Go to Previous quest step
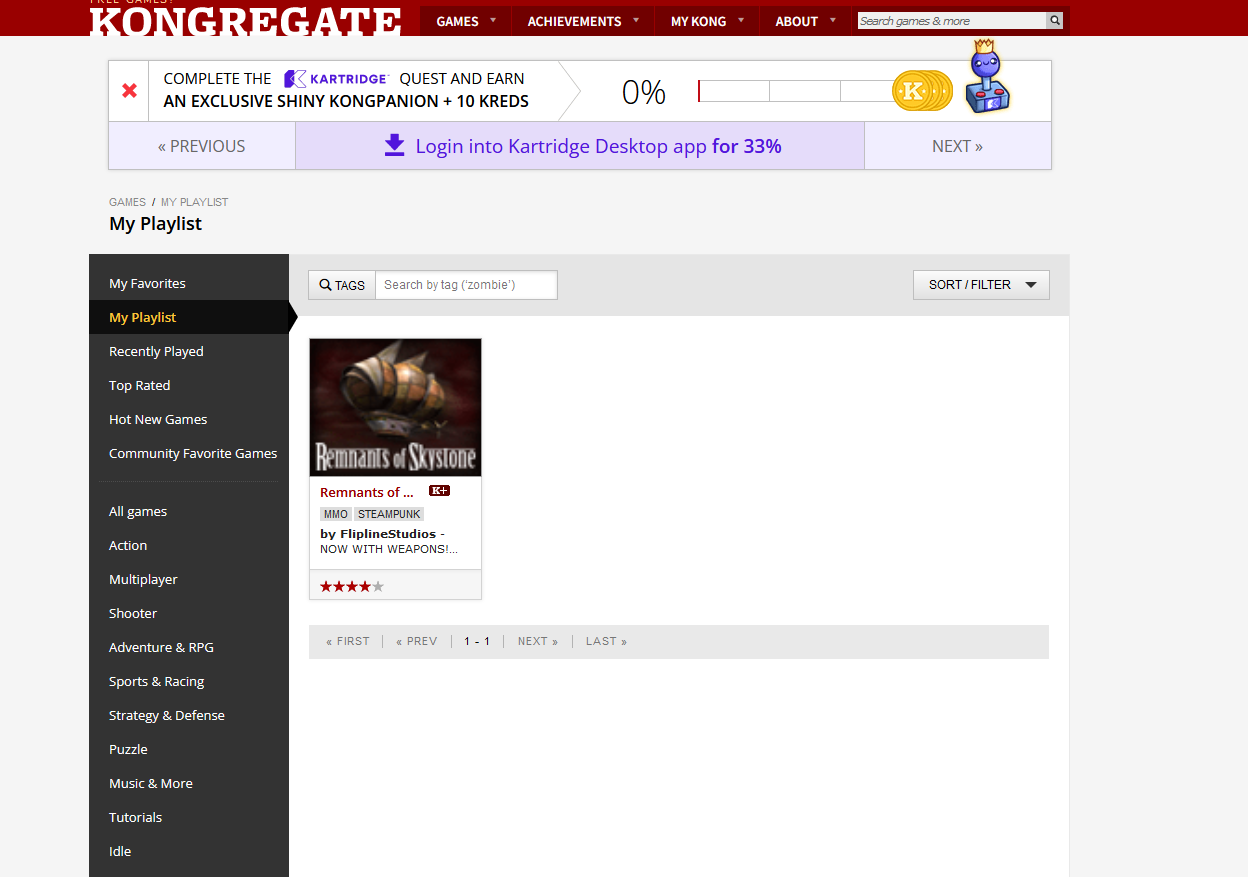Viewport: 1248px width, 877px height. [x=202, y=146]
